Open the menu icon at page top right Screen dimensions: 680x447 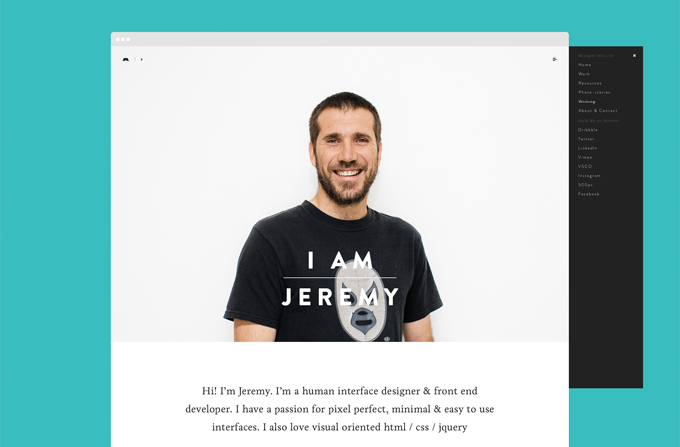pyautogui.click(x=555, y=59)
